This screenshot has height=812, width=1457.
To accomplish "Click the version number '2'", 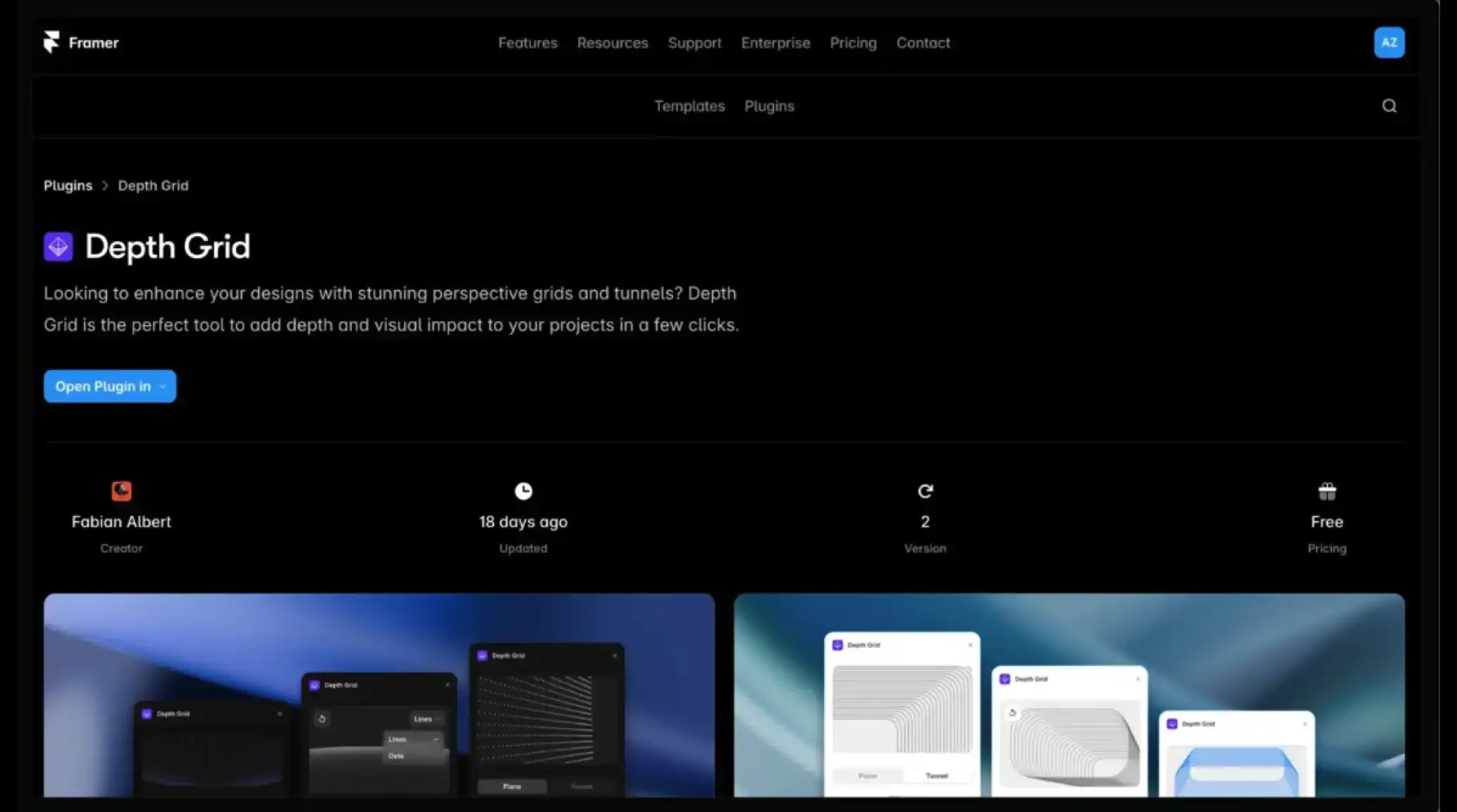I will pos(925,522).
